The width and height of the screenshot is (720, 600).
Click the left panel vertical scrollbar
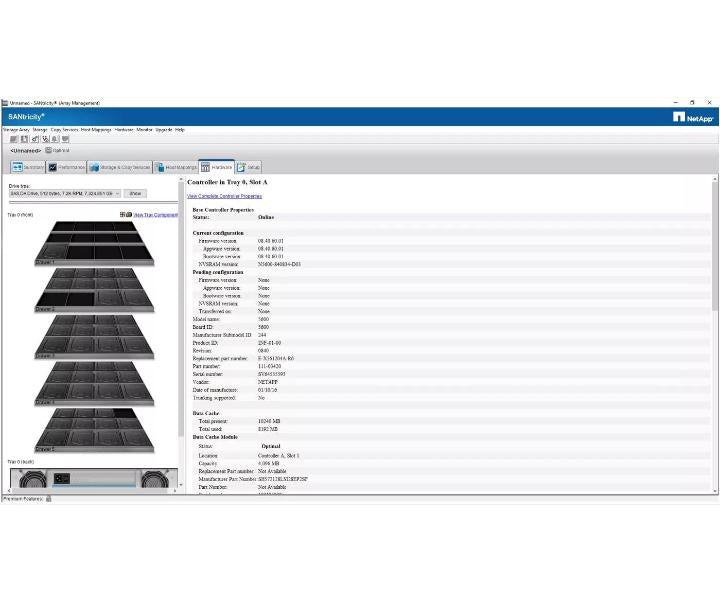180,308
